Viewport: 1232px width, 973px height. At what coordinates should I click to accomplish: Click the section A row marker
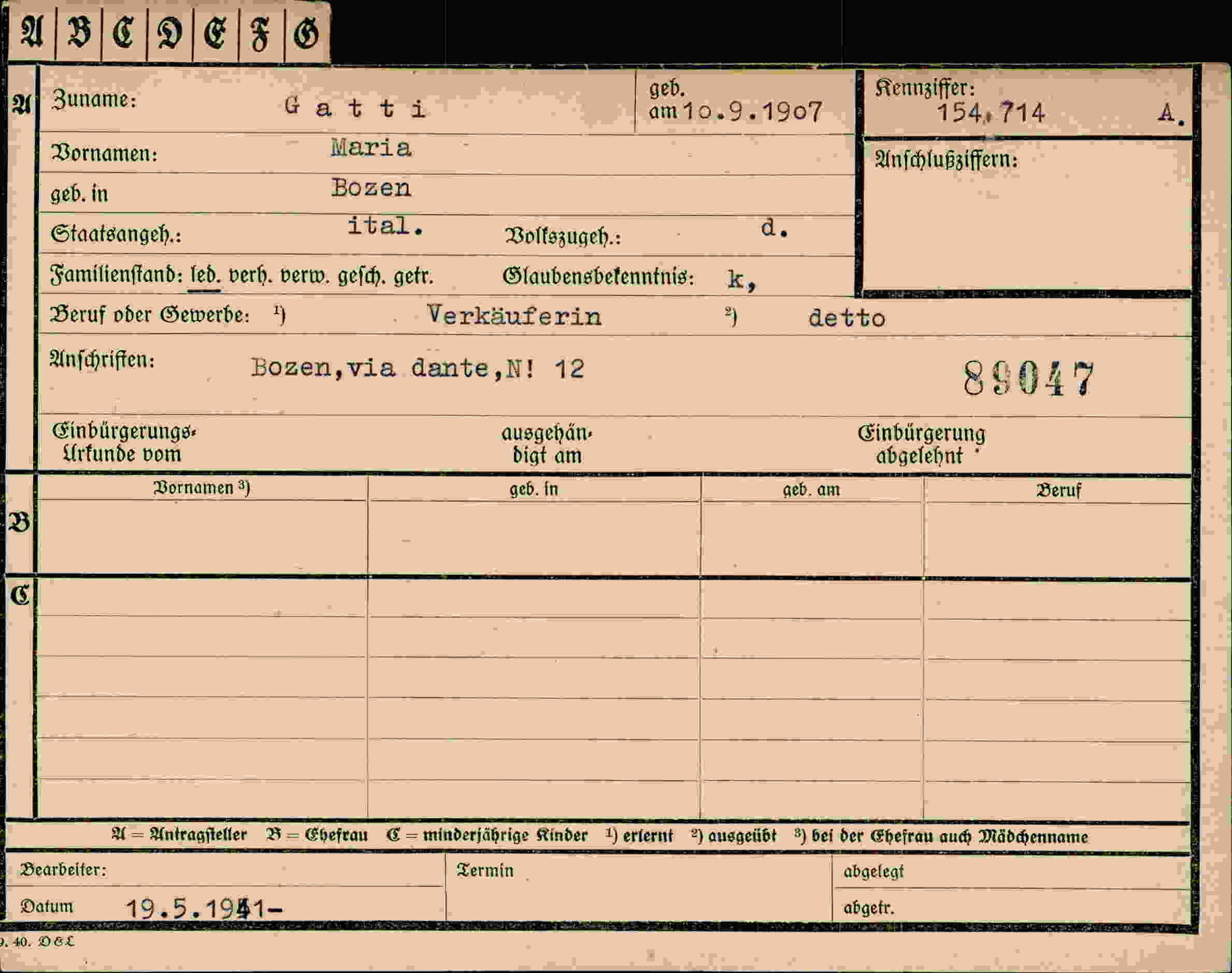pos(22,105)
